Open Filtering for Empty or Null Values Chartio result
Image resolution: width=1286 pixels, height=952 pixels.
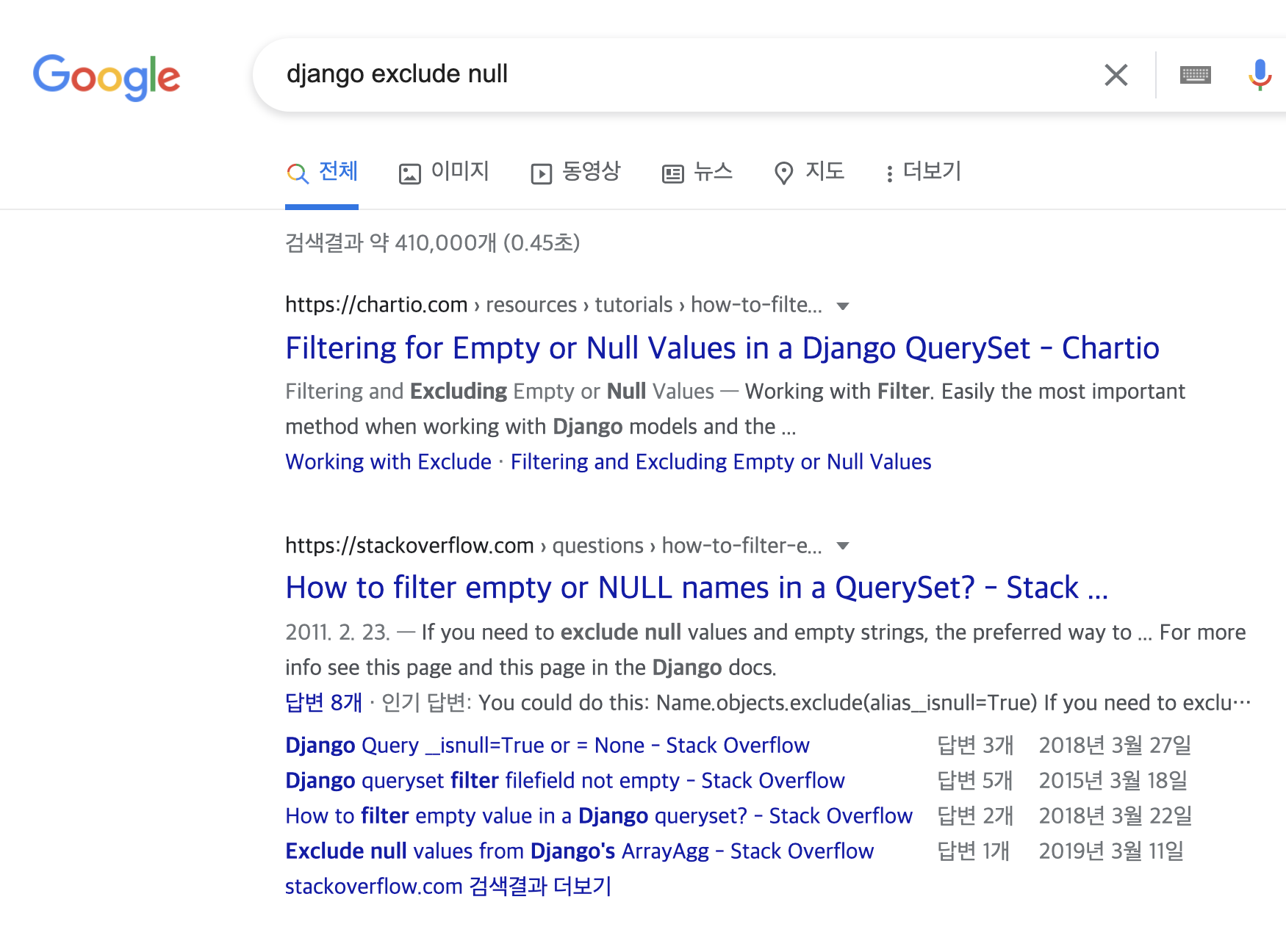pyautogui.click(x=722, y=348)
